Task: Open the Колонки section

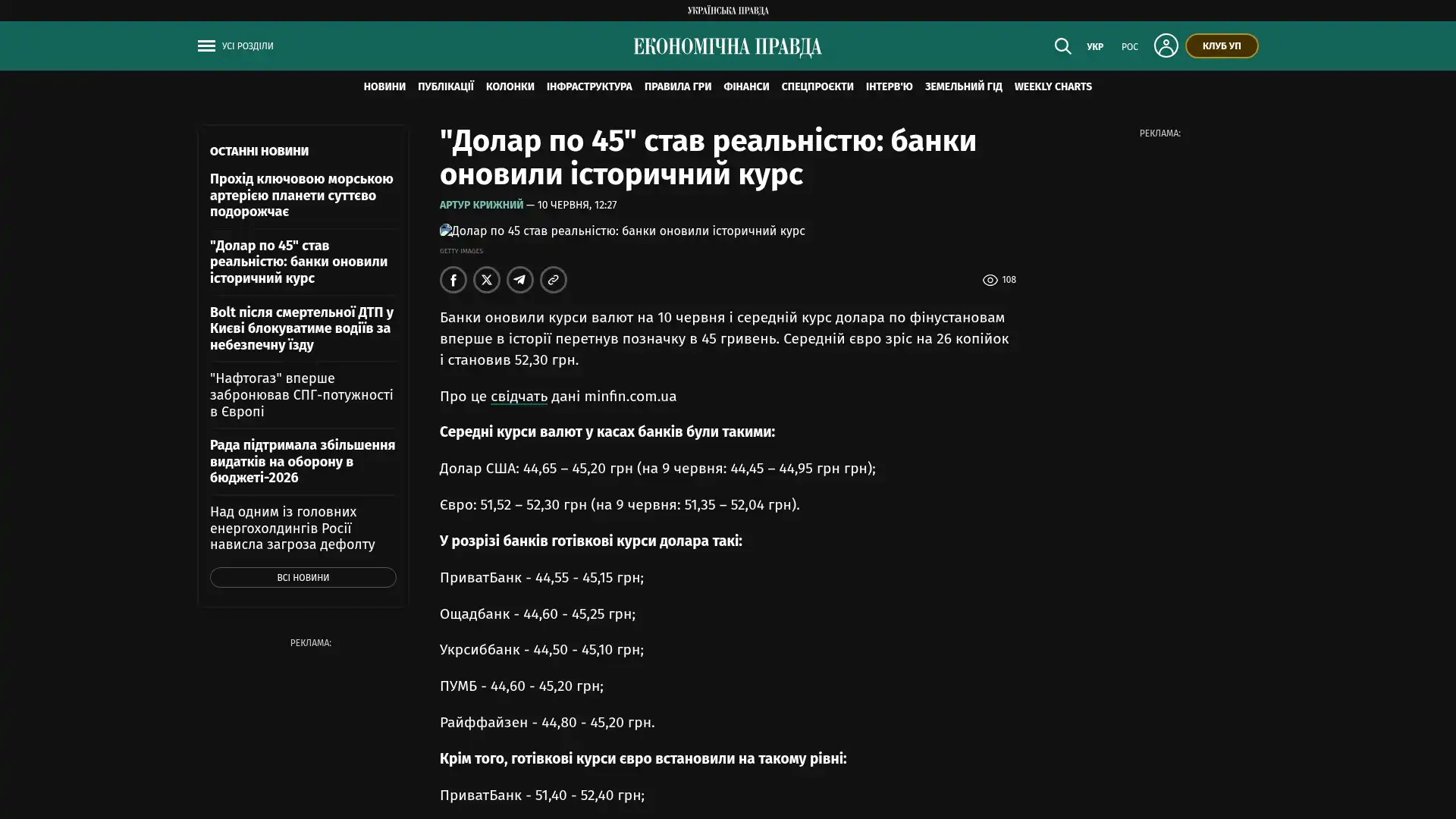Action: coord(510,86)
